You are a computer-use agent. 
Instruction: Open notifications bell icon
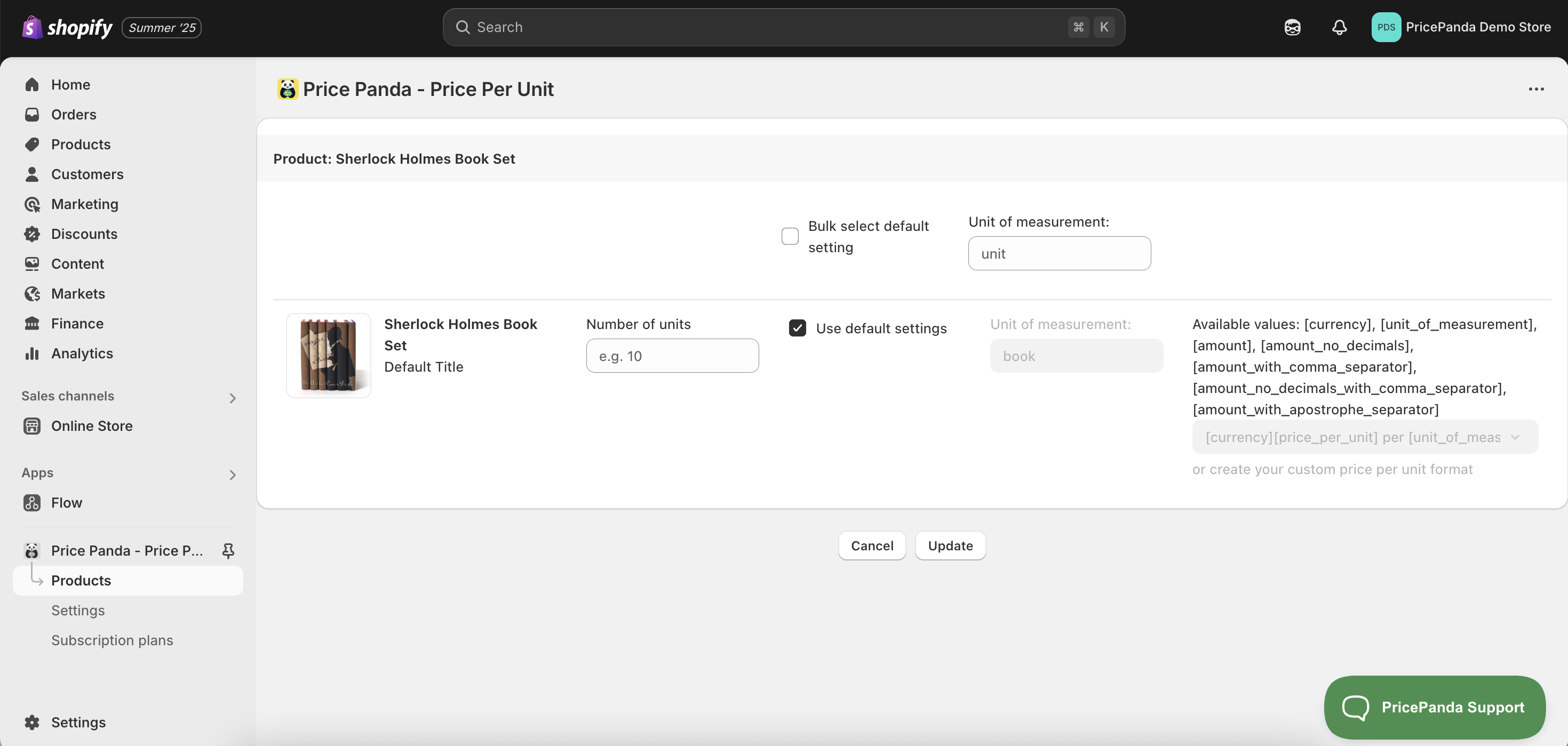pos(1339,27)
